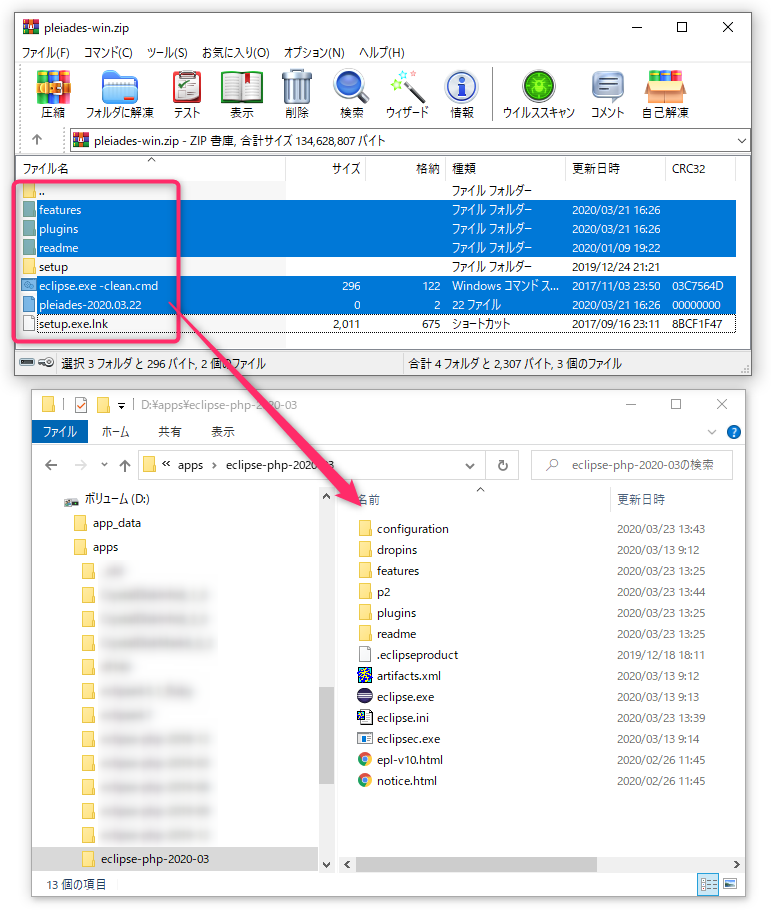Select eclipse.ini in file list

[x=402, y=717]
